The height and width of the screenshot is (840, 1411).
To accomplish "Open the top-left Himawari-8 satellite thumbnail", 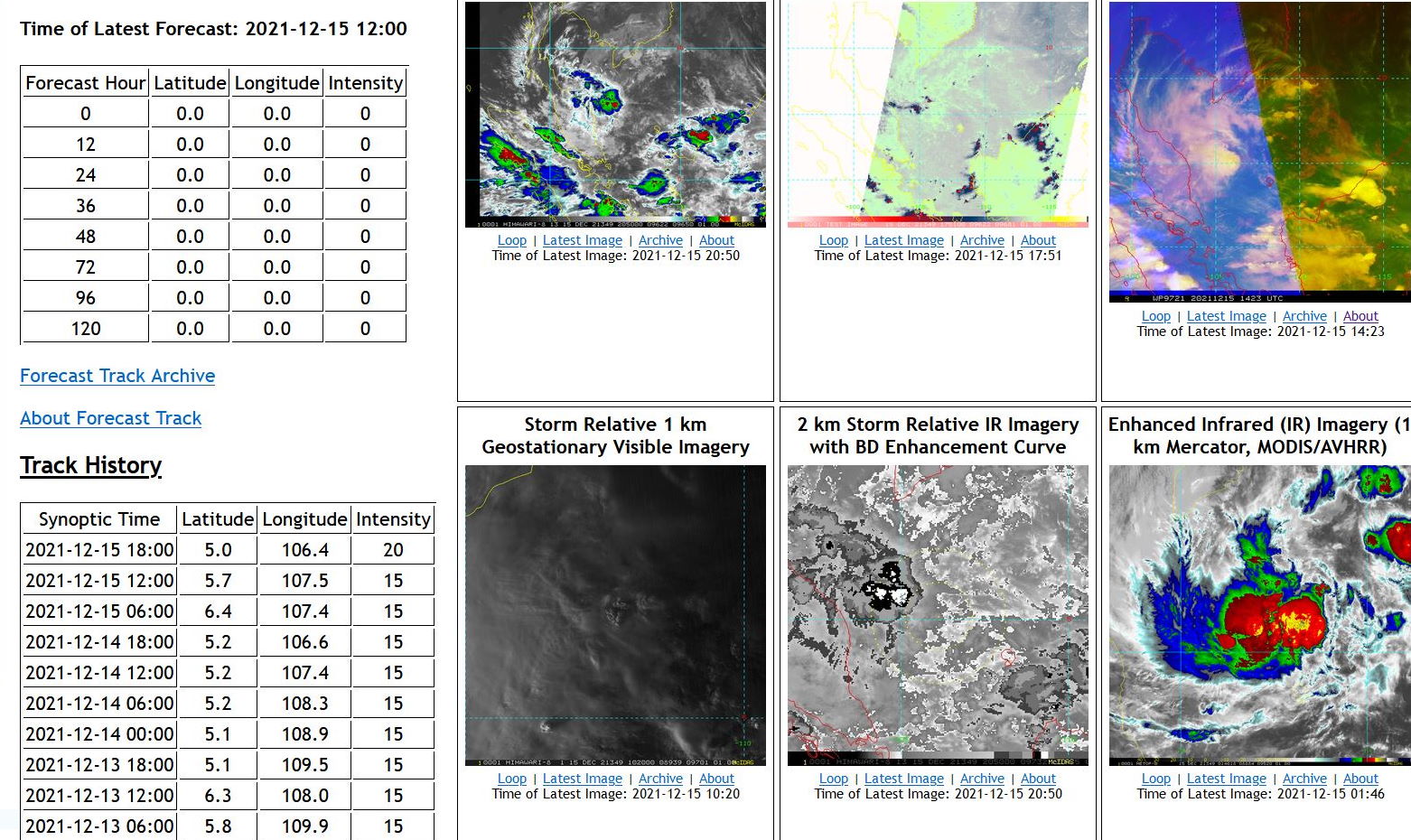I will [616, 114].
